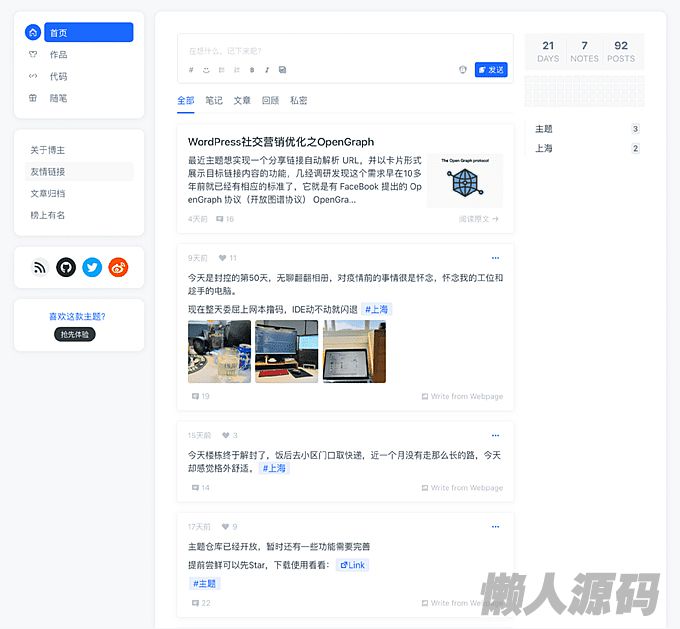Click the RSS feed icon
Viewport: 680px width, 629px height.
(40, 268)
